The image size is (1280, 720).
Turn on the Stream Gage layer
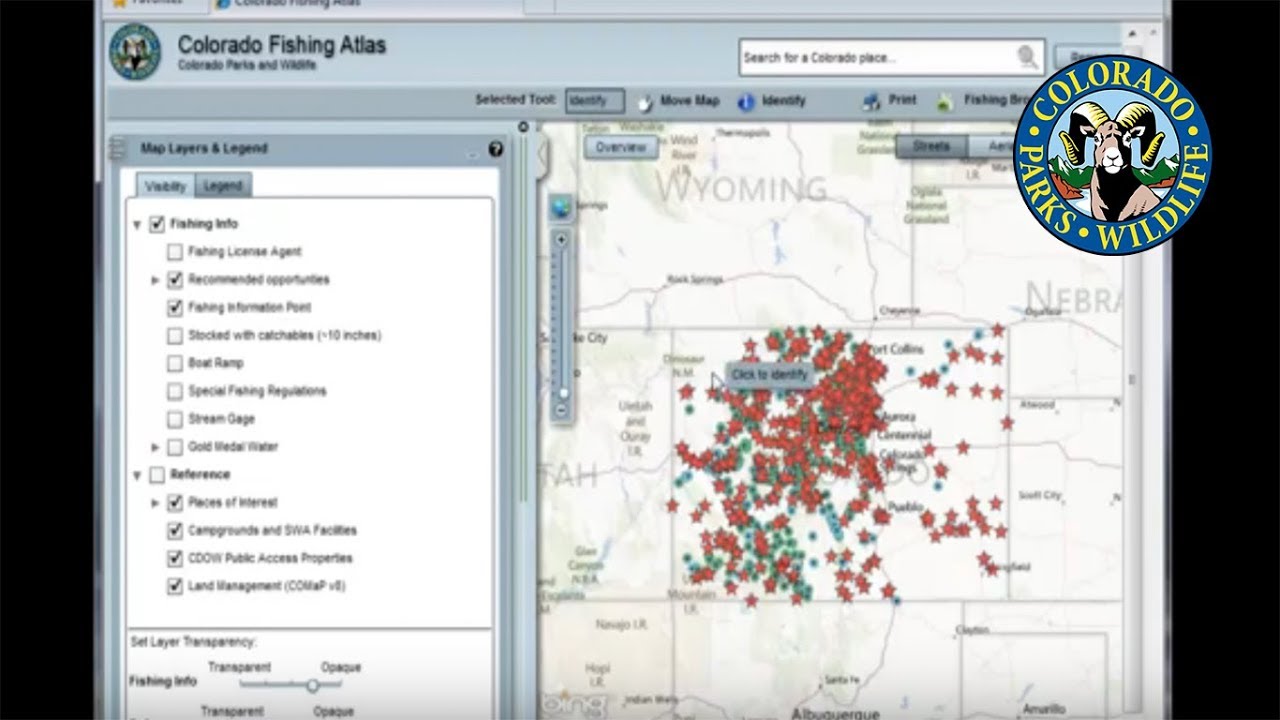(175, 419)
